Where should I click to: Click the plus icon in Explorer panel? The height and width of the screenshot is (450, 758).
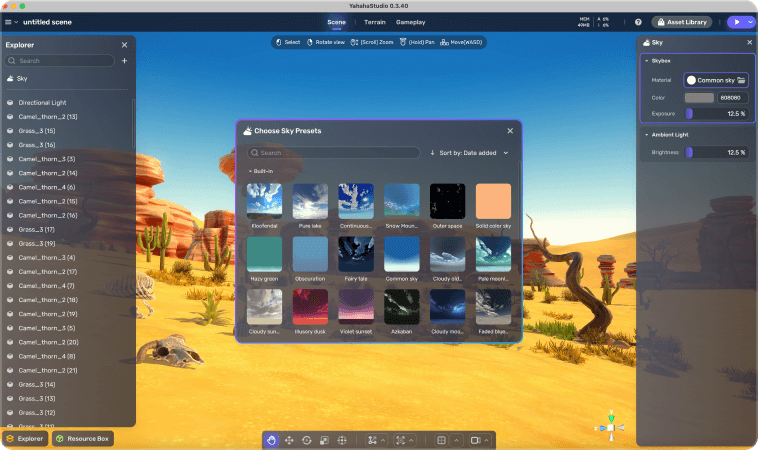[x=124, y=61]
